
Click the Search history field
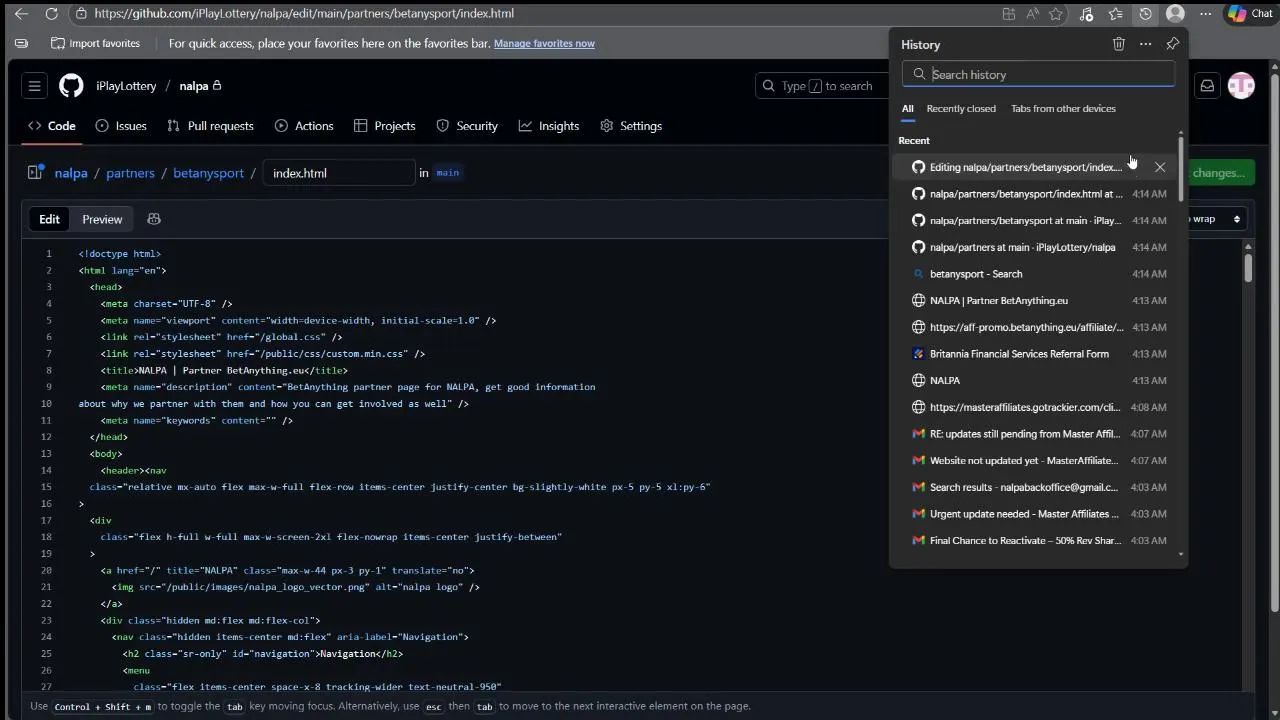(x=1039, y=74)
